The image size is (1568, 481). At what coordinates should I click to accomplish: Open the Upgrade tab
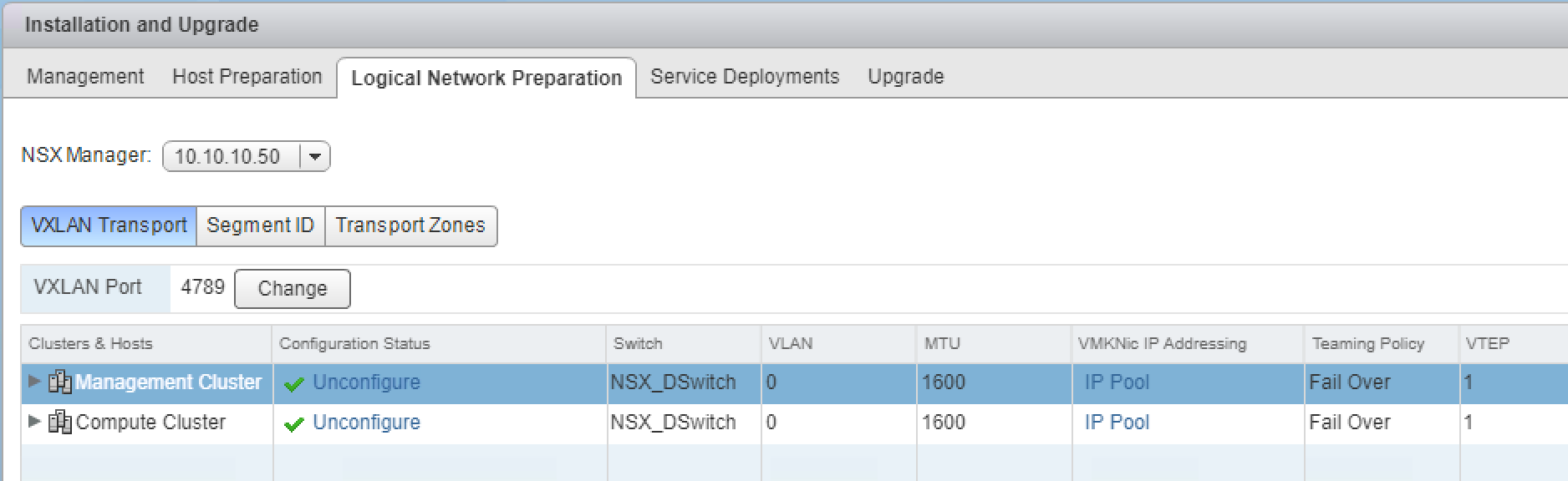click(906, 77)
